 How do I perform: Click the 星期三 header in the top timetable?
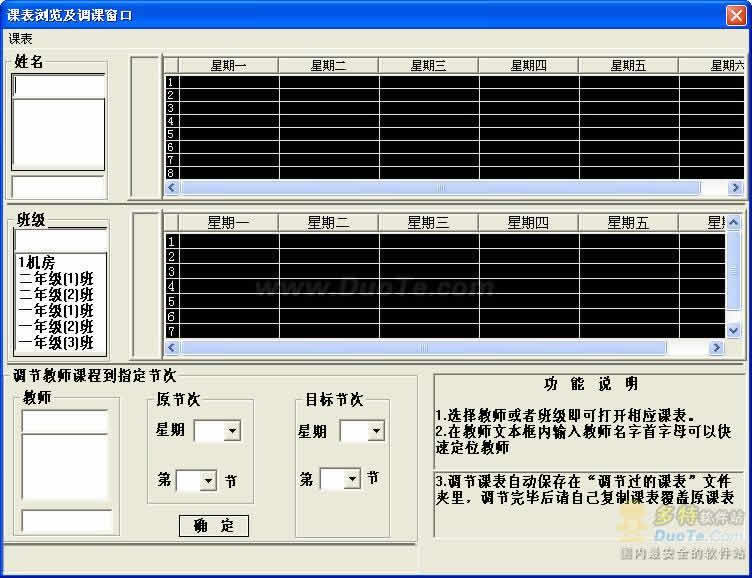click(x=428, y=65)
